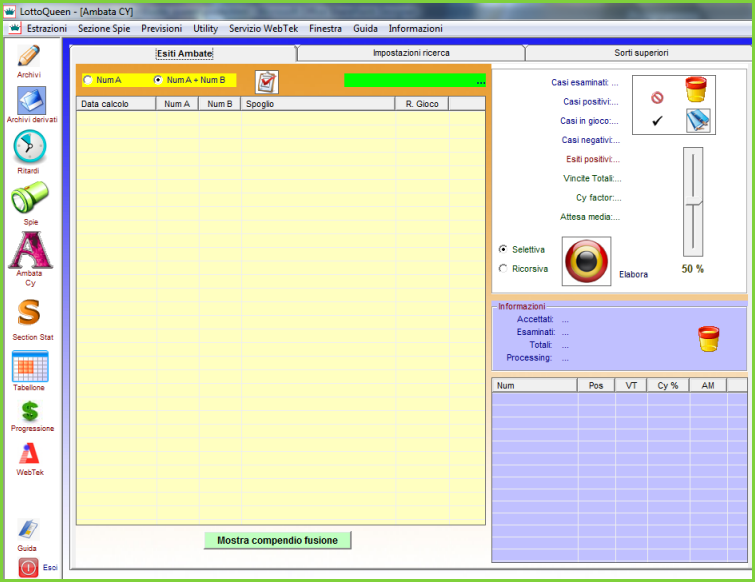Click Spoglio column header
755x582 pixels.
(x=318, y=104)
